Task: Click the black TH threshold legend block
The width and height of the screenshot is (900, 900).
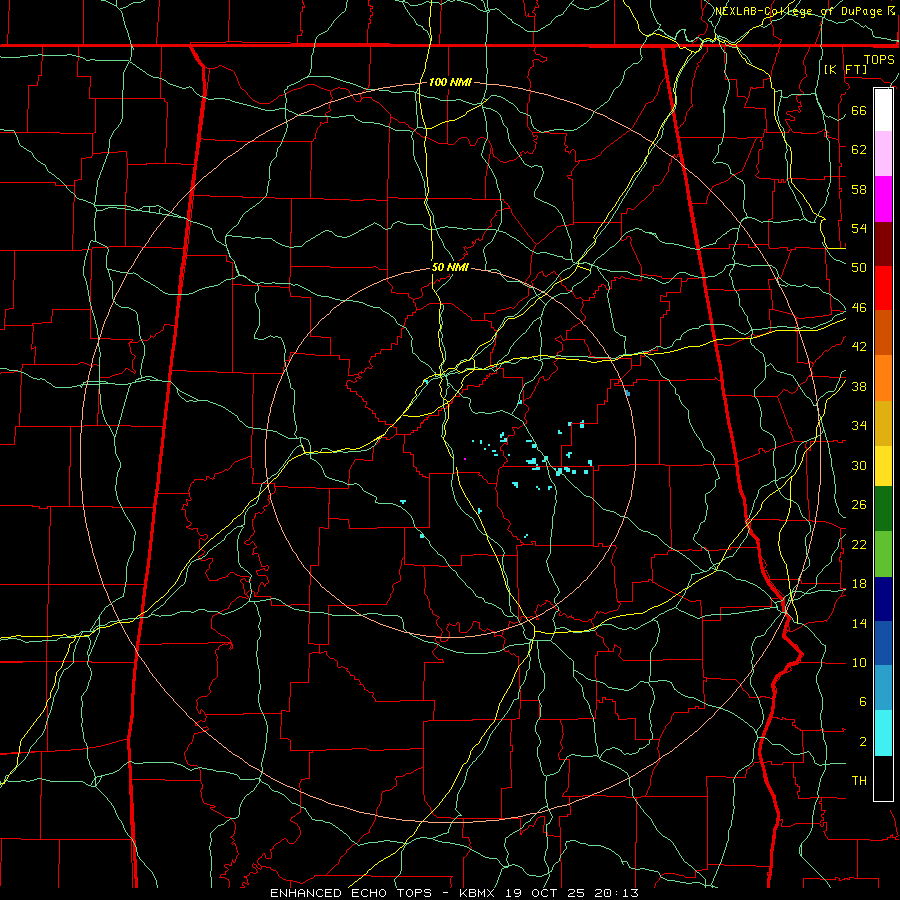Action: 883,778
